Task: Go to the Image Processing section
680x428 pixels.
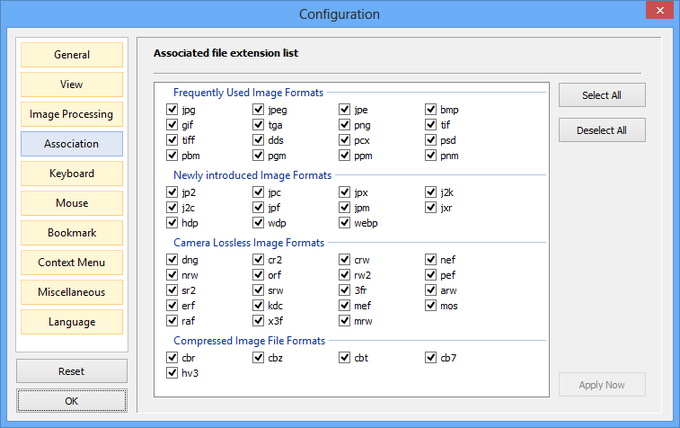Action: 72,114
